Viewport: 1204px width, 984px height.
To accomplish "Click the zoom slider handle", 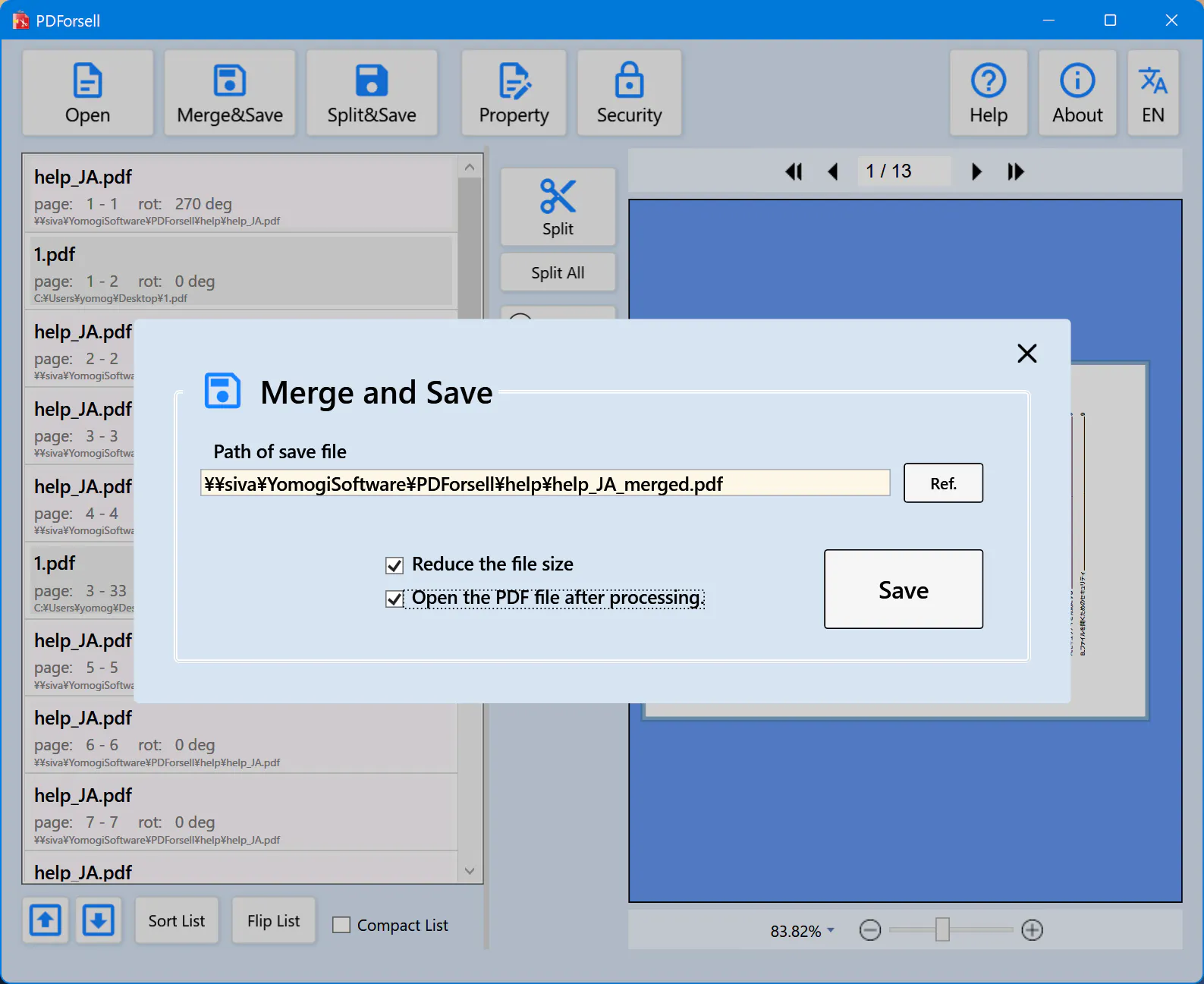I will 942,929.
